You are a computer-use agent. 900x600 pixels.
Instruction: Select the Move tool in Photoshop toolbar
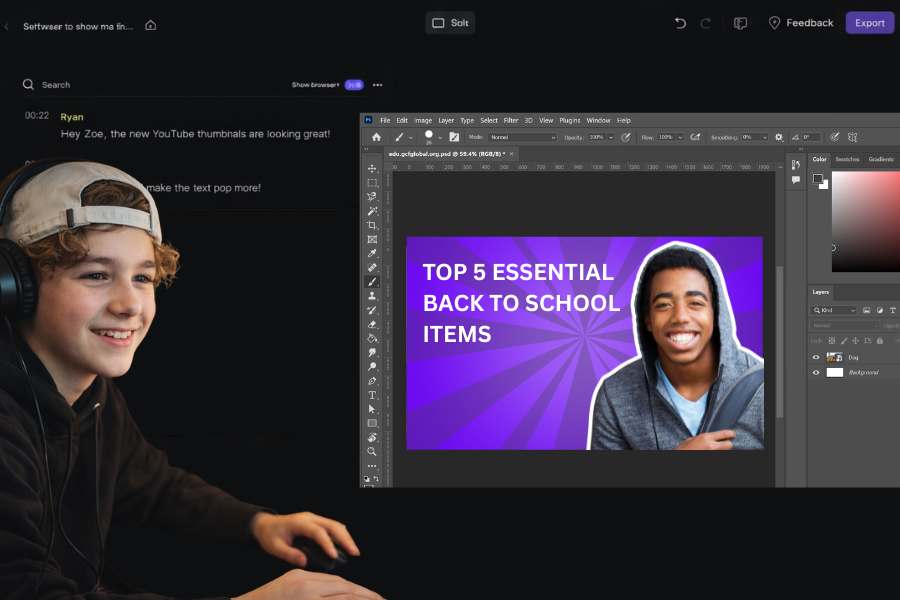pos(372,169)
